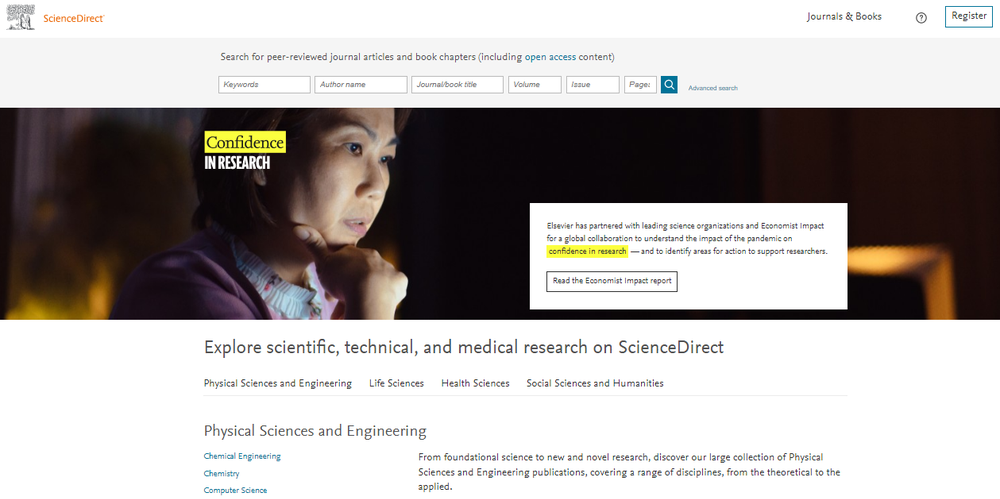Open Advanced search link
This screenshot has height=499, width=1000.
pyautogui.click(x=713, y=88)
